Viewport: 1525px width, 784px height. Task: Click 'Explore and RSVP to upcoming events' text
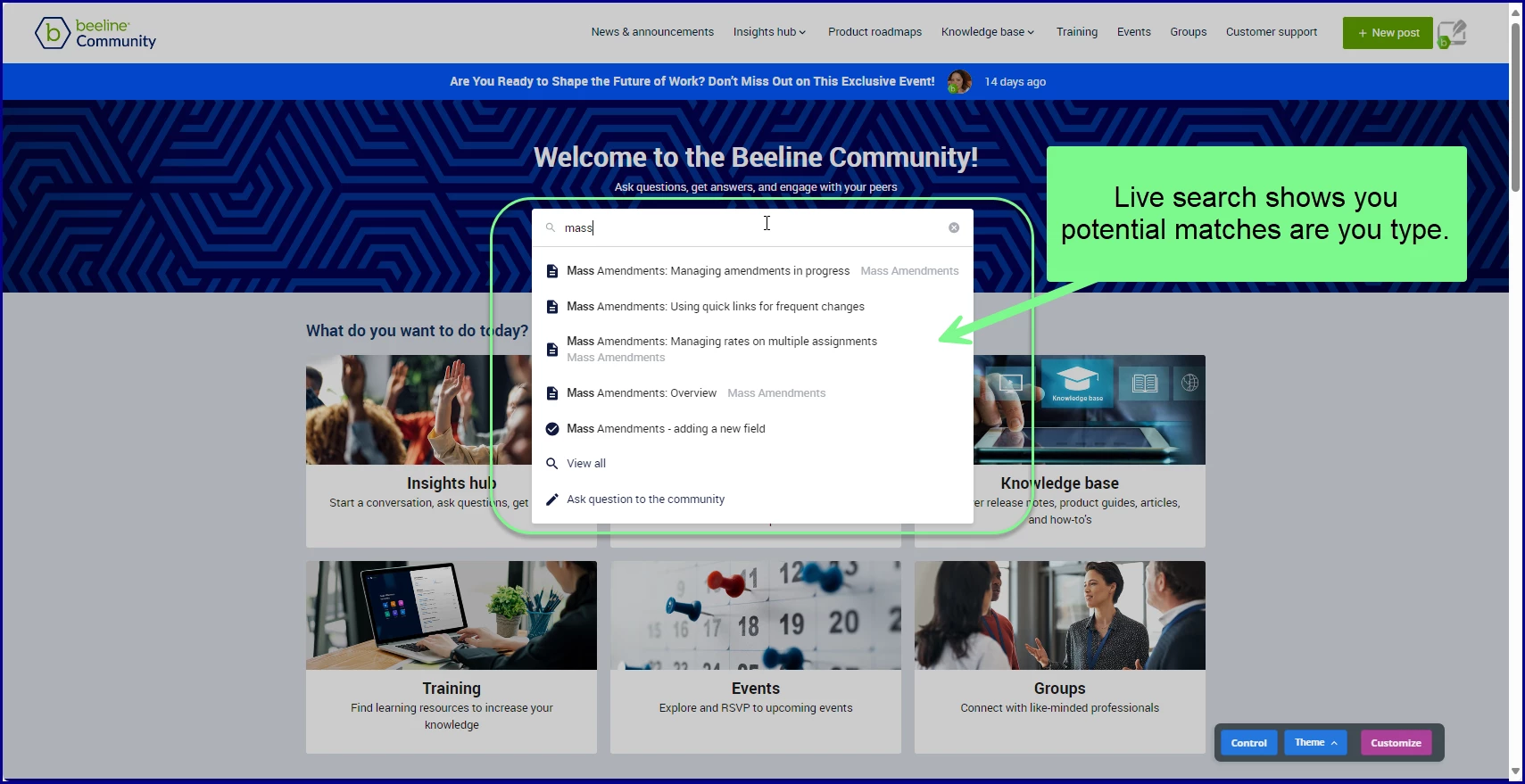pos(756,708)
